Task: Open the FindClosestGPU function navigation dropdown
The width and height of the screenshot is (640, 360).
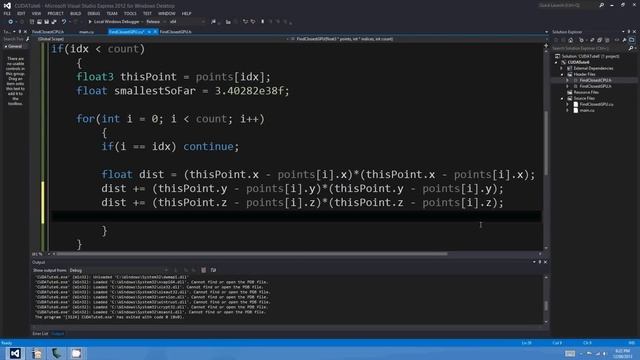Action: 416,39
